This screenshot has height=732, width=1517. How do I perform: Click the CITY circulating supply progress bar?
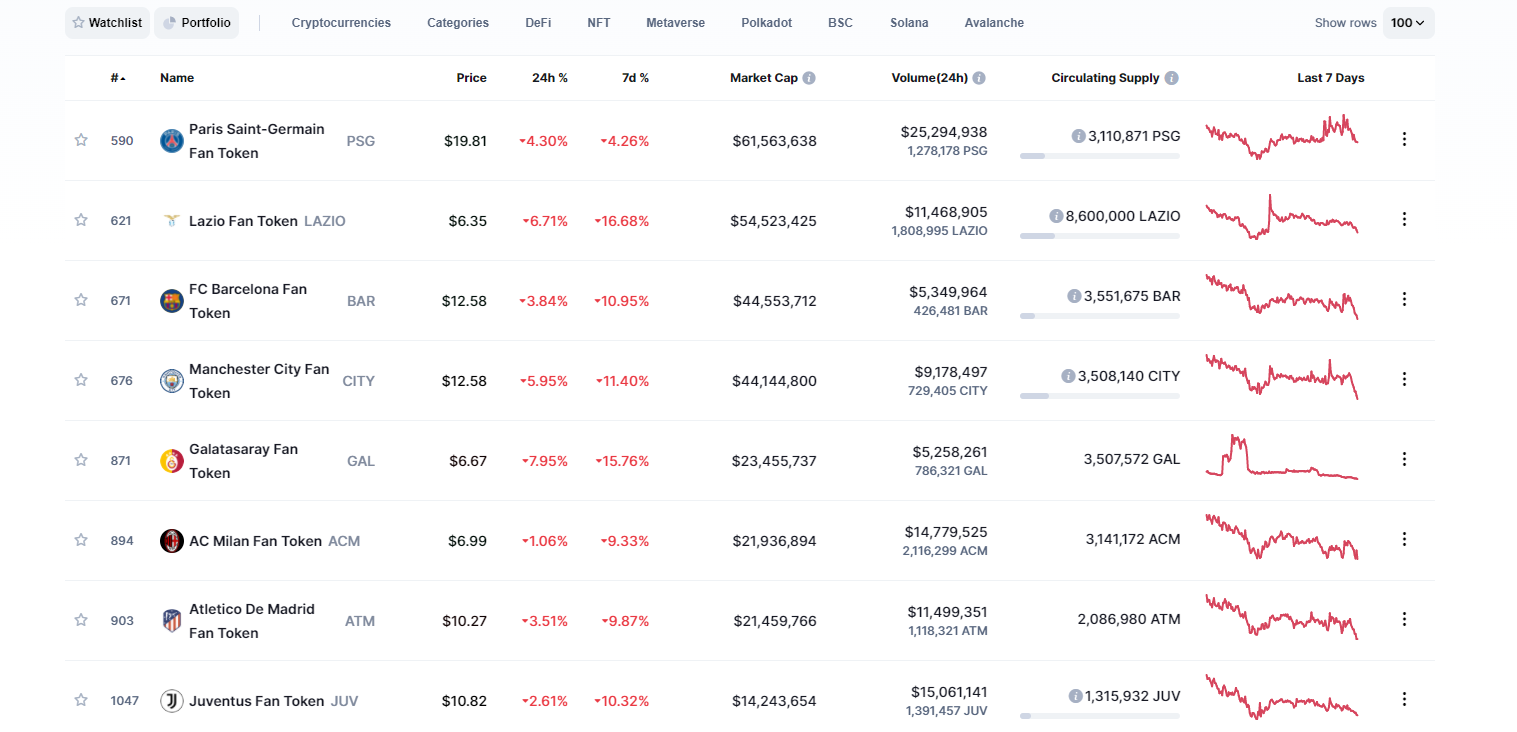pos(1100,396)
